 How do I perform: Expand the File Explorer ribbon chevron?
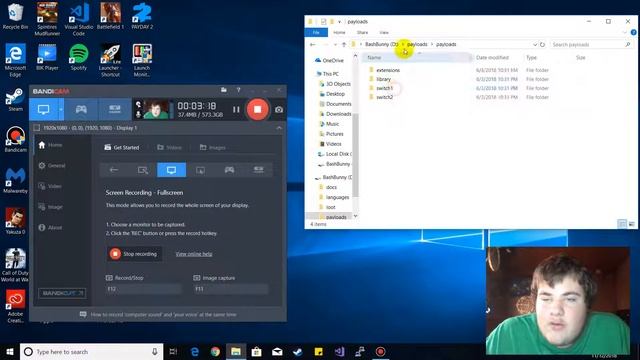tap(624, 32)
